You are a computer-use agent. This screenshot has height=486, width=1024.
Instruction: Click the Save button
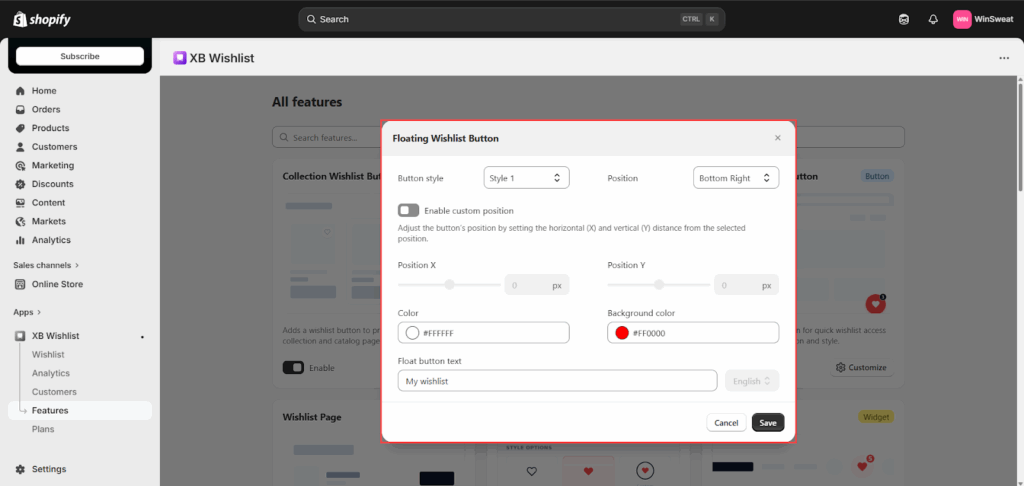[x=768, y=423]
